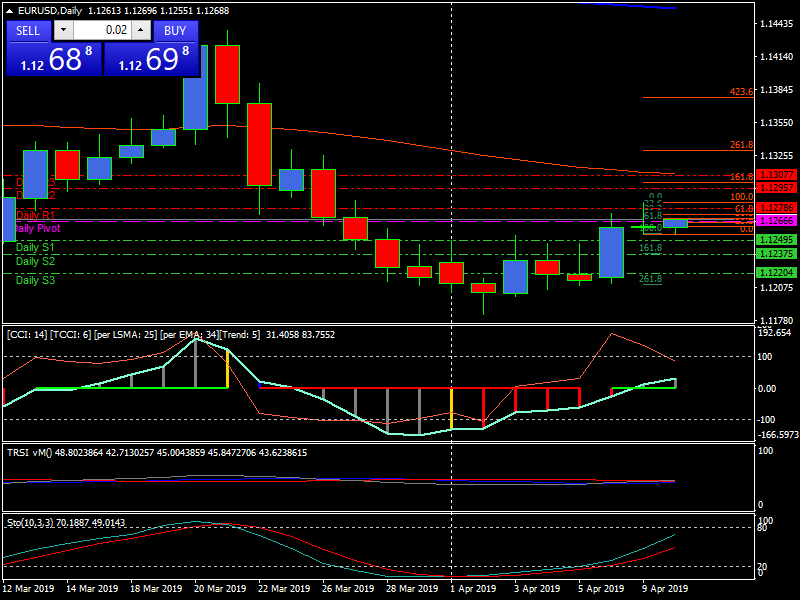The width and height of the screenshot is (800, 600).
Task: Select the red 1.12957 price label
Action: click(776, 188)
